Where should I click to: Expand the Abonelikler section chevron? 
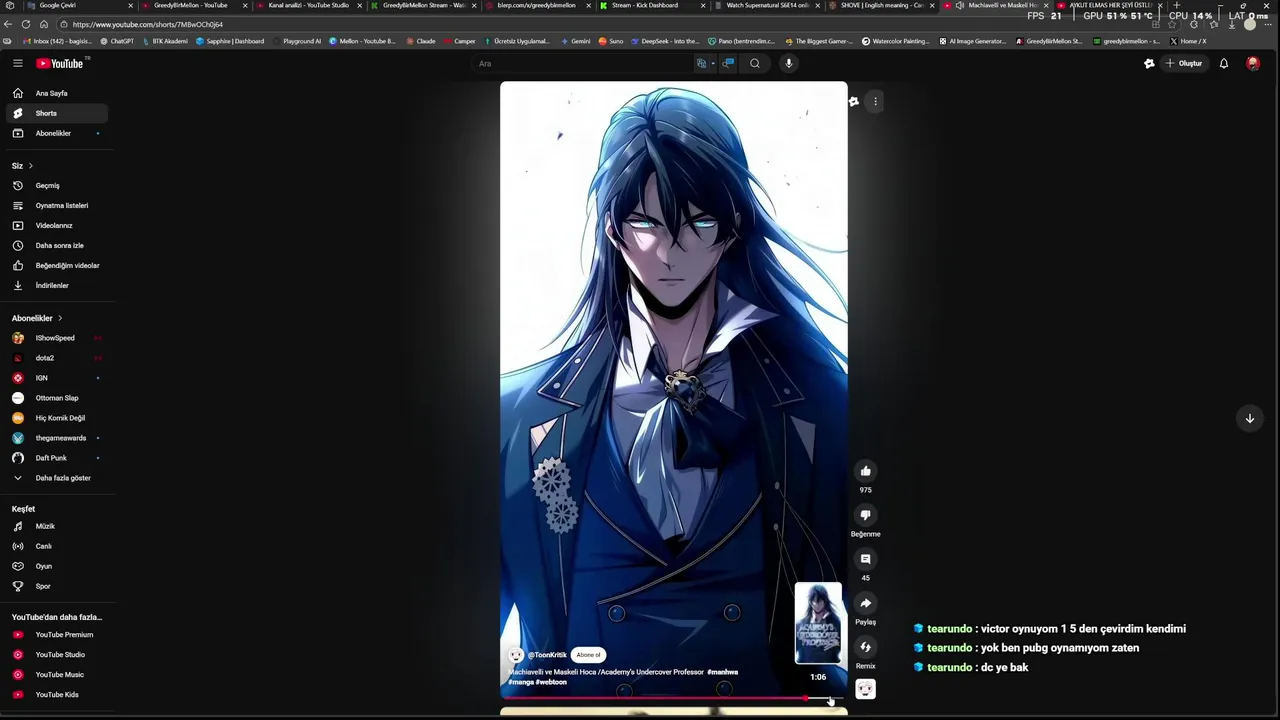60,318
